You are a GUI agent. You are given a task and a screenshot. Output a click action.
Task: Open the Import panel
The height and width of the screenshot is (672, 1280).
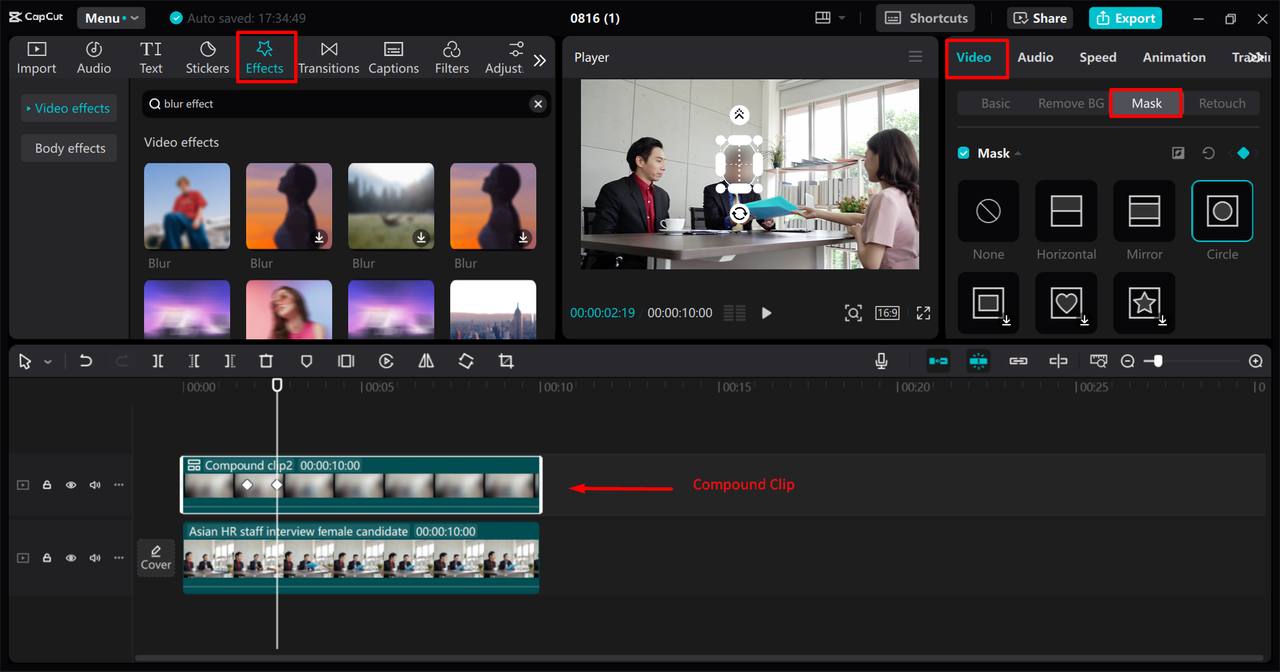point(36,58)
